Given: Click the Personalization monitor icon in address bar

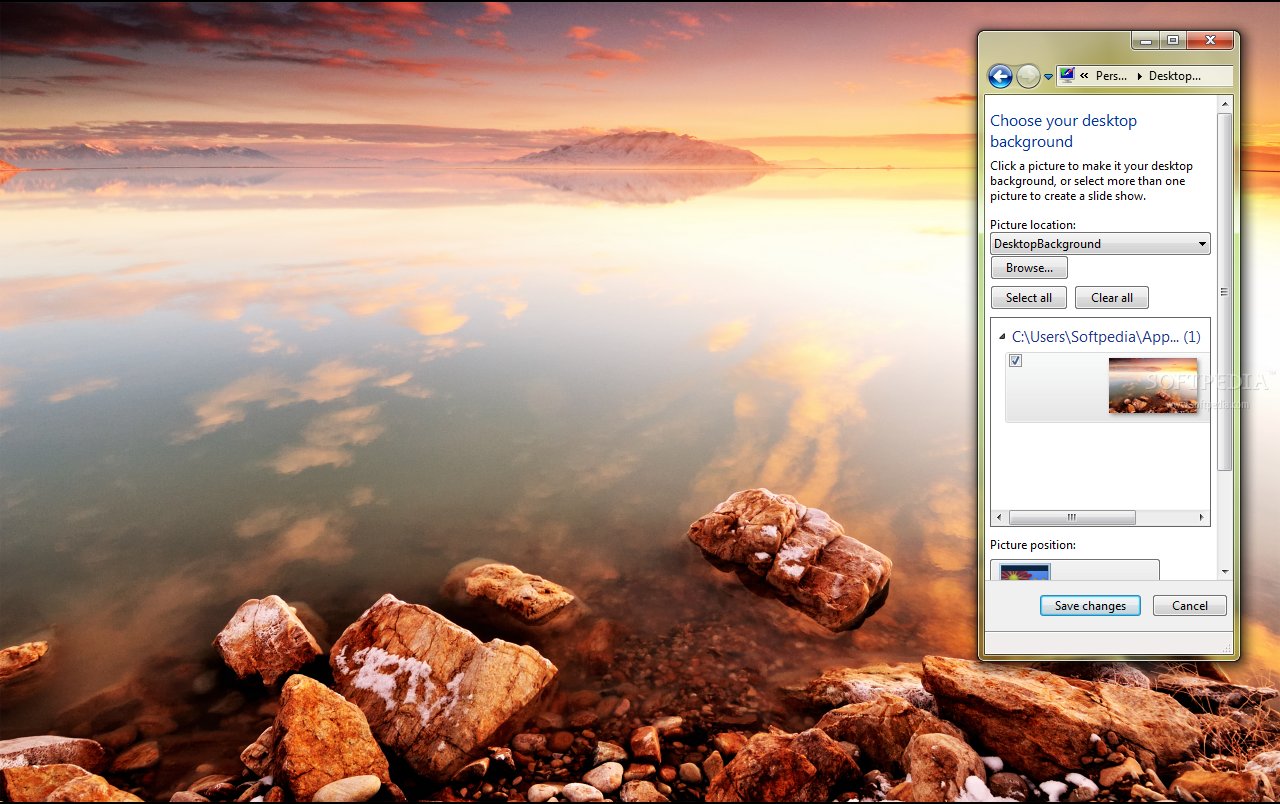Looking at the screenshot, I should click(x=1067, y=75).
